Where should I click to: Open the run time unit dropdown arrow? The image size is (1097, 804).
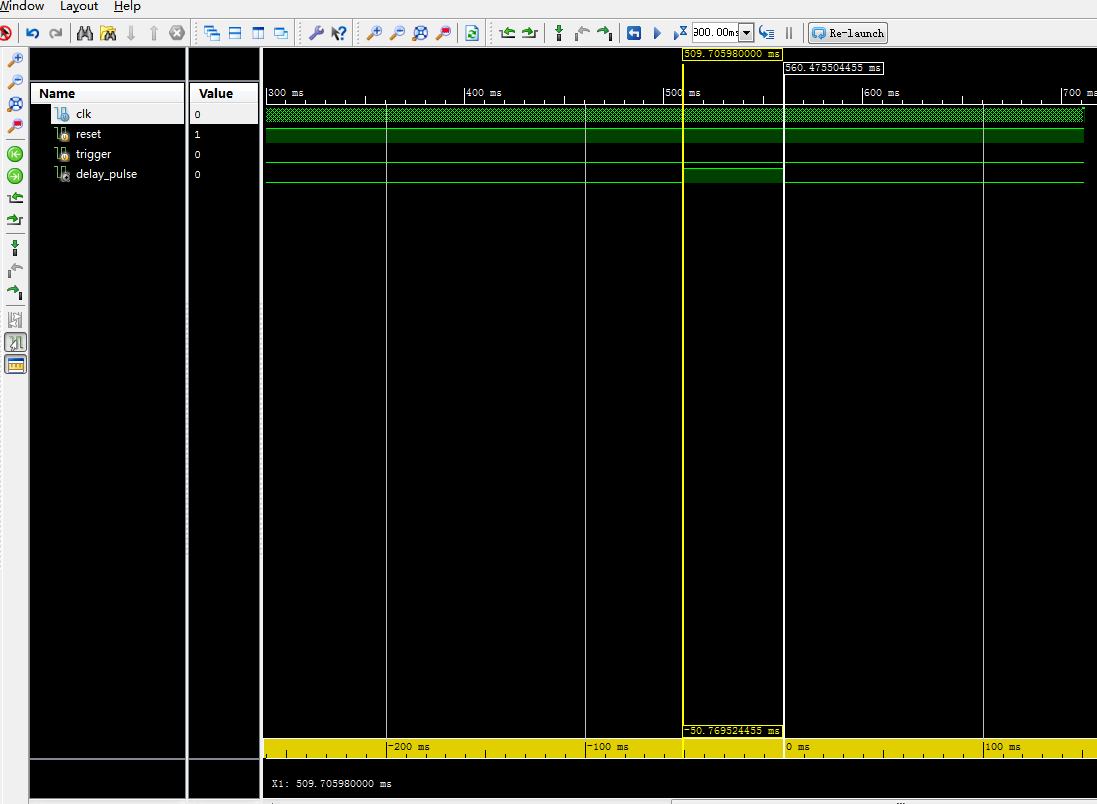(x=746, y=33)
